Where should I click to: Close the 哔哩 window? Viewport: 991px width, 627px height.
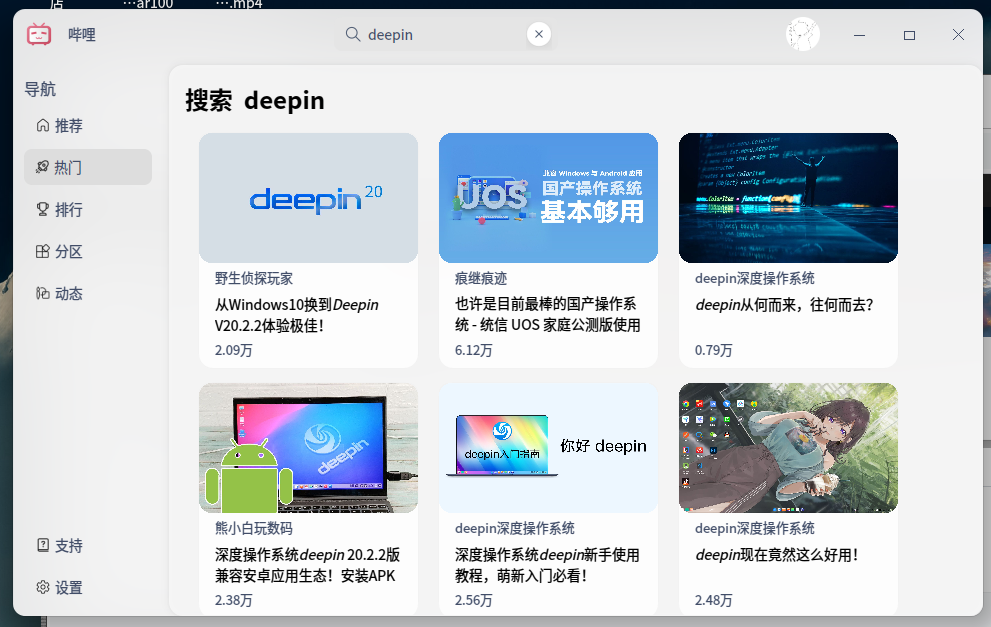(x=958, y=35)
